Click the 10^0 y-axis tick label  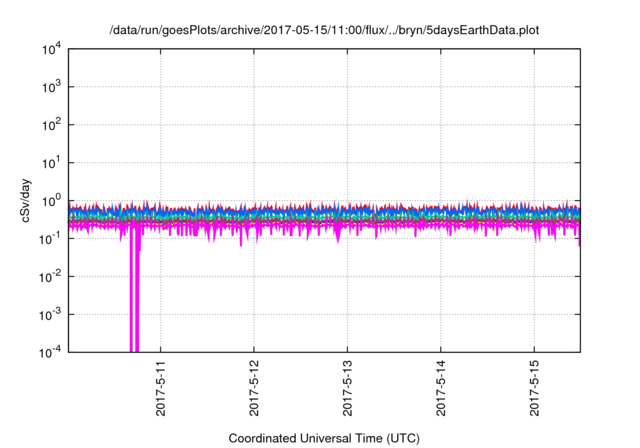(x=50, y=200)
